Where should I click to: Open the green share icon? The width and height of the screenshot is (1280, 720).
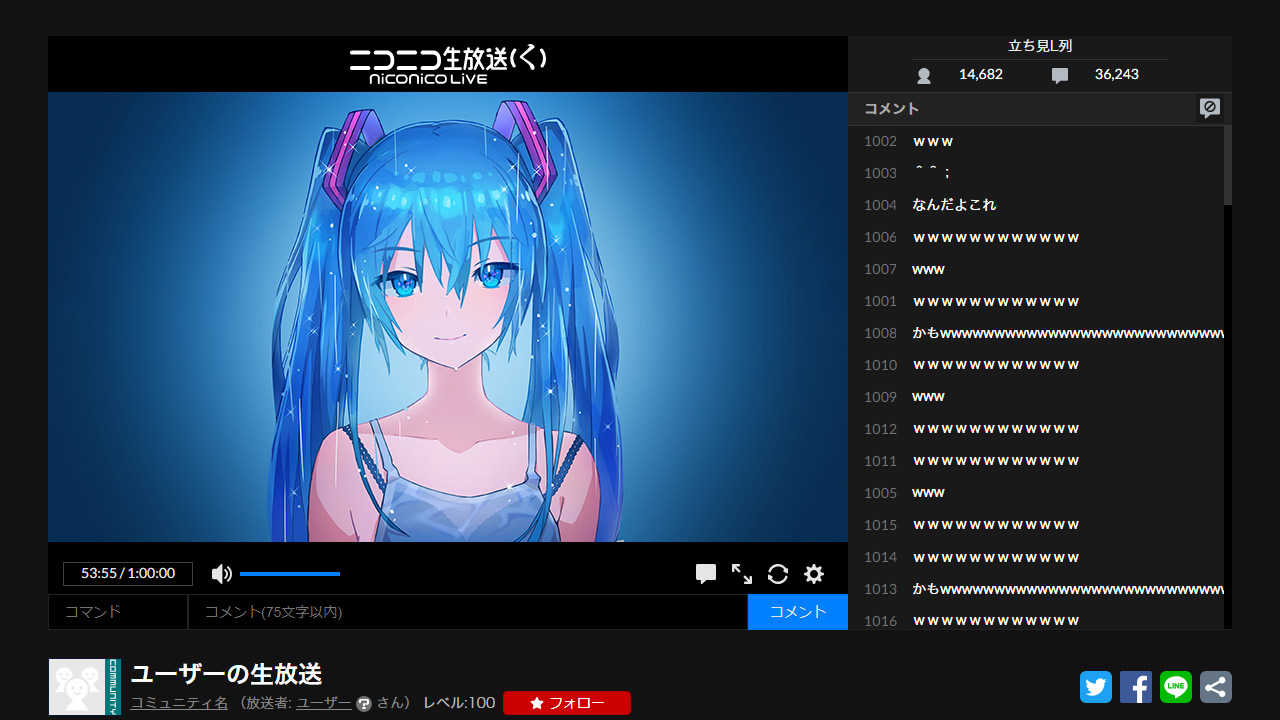tap(1215, 687)
